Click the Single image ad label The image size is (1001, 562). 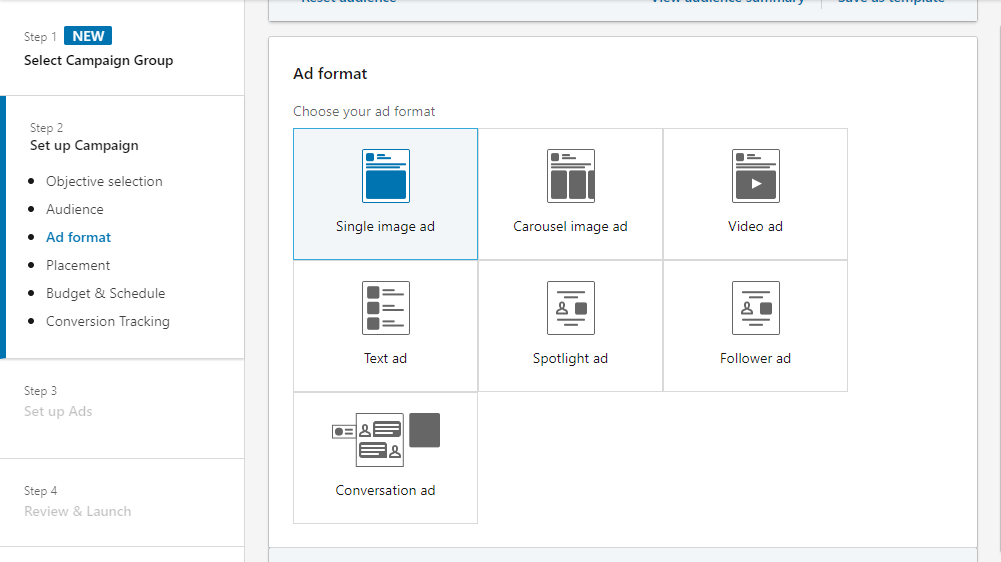386,227
